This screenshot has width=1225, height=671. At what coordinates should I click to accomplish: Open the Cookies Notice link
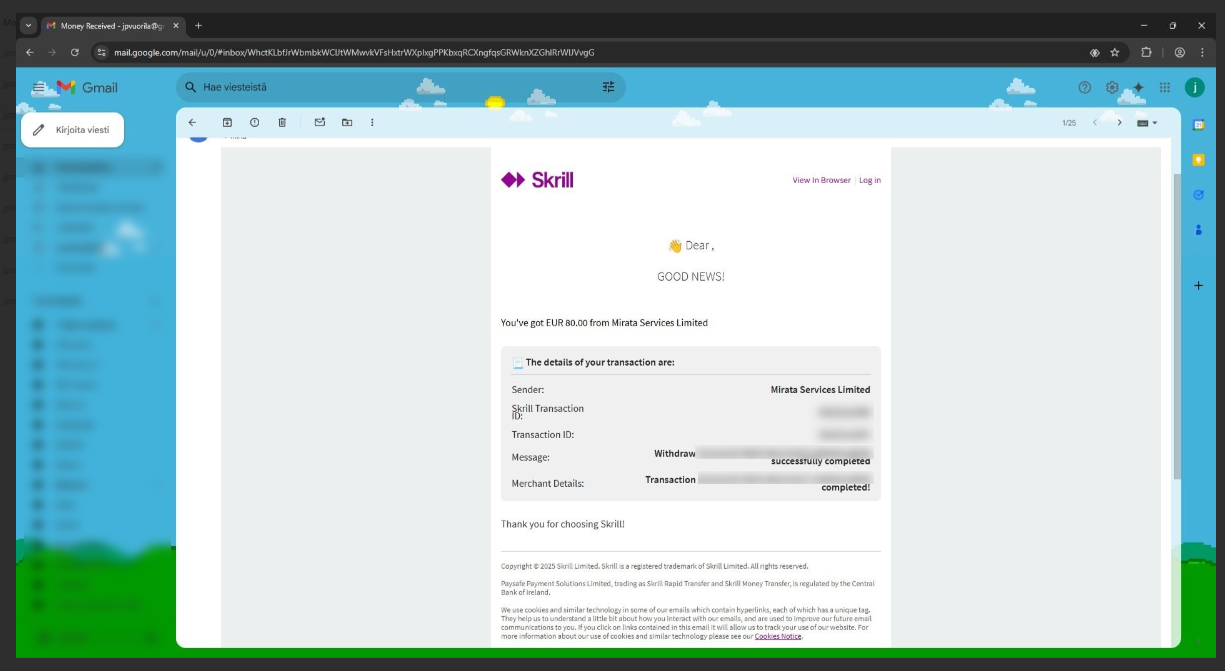(778, 636)
